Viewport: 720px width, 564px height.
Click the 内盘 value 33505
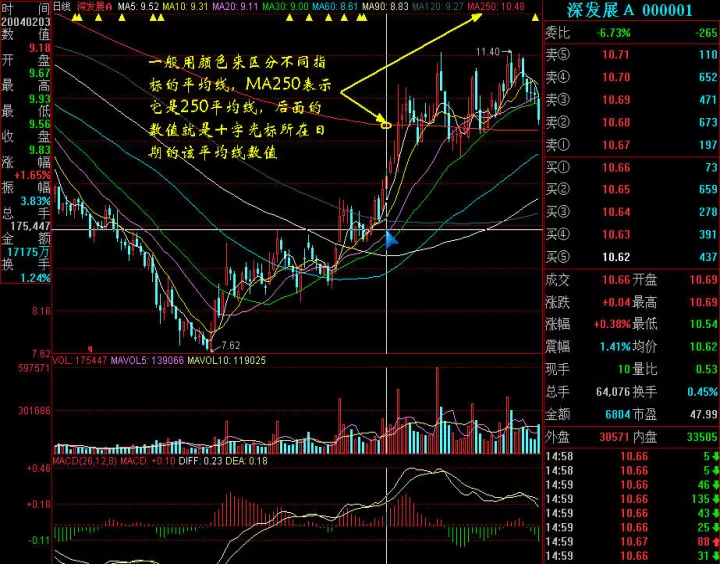(x=702, y=437)
